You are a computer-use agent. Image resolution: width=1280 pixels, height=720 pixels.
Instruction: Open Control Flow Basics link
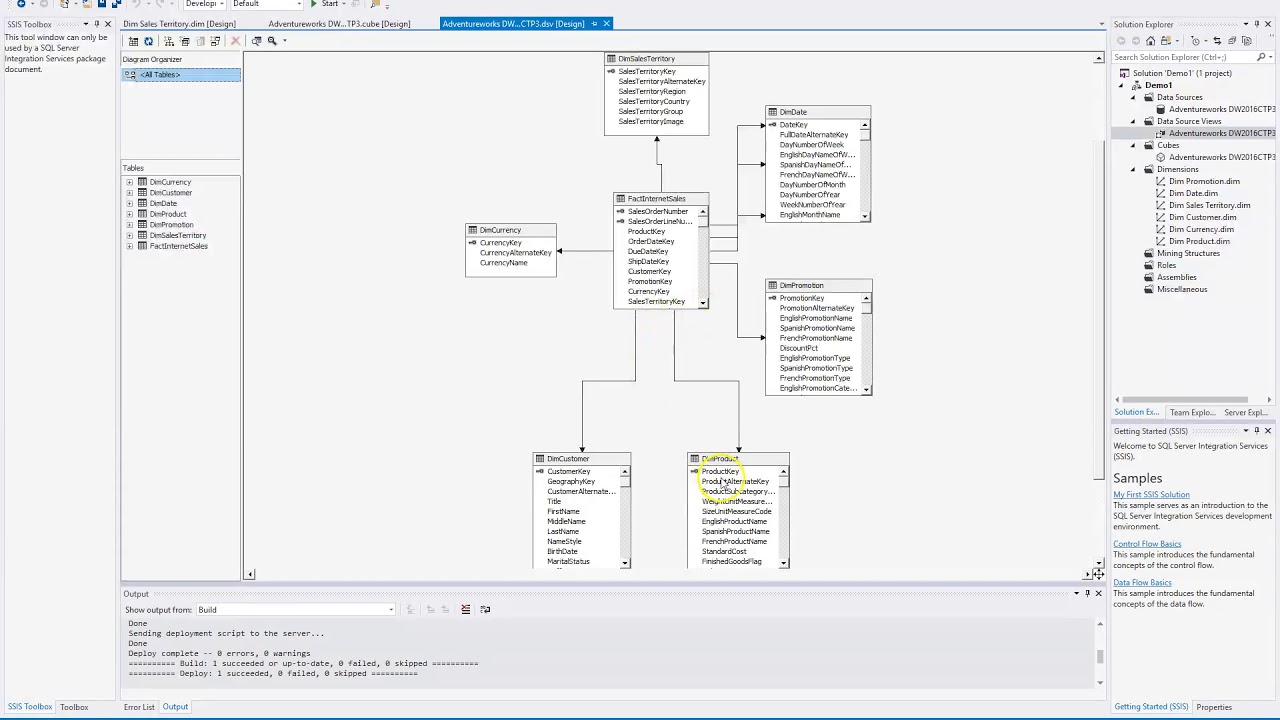(x=1147, y=544)
